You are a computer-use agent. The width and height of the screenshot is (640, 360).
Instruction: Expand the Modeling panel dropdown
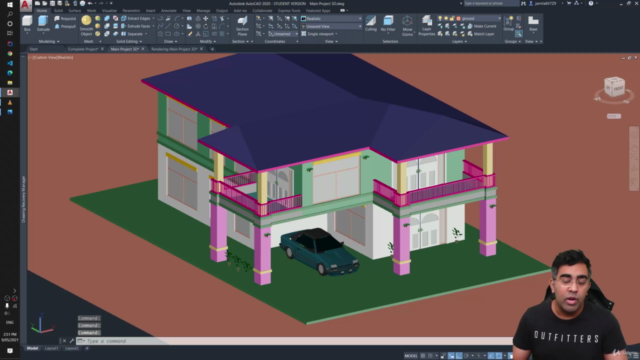tap(49, 41)
